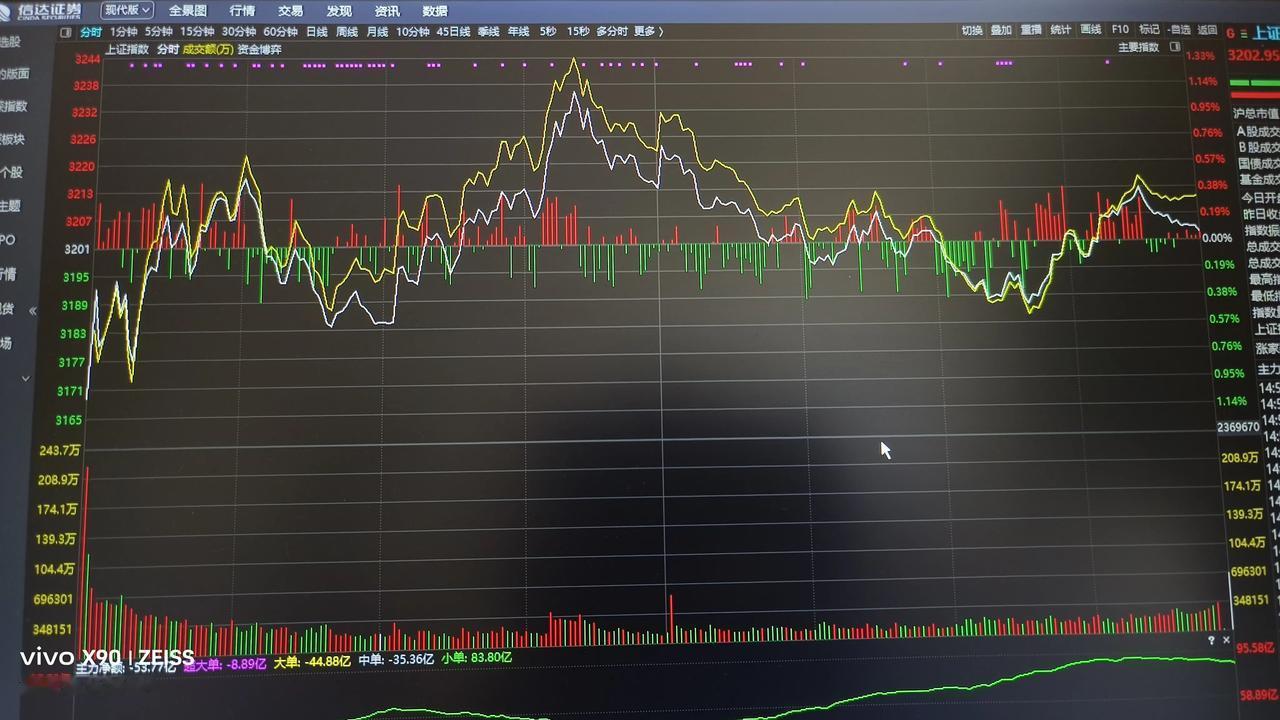Click the 叠加 overlay button
This screenshot has width=1280, height=720.
pyautogui.click(x=1001, y=30)
